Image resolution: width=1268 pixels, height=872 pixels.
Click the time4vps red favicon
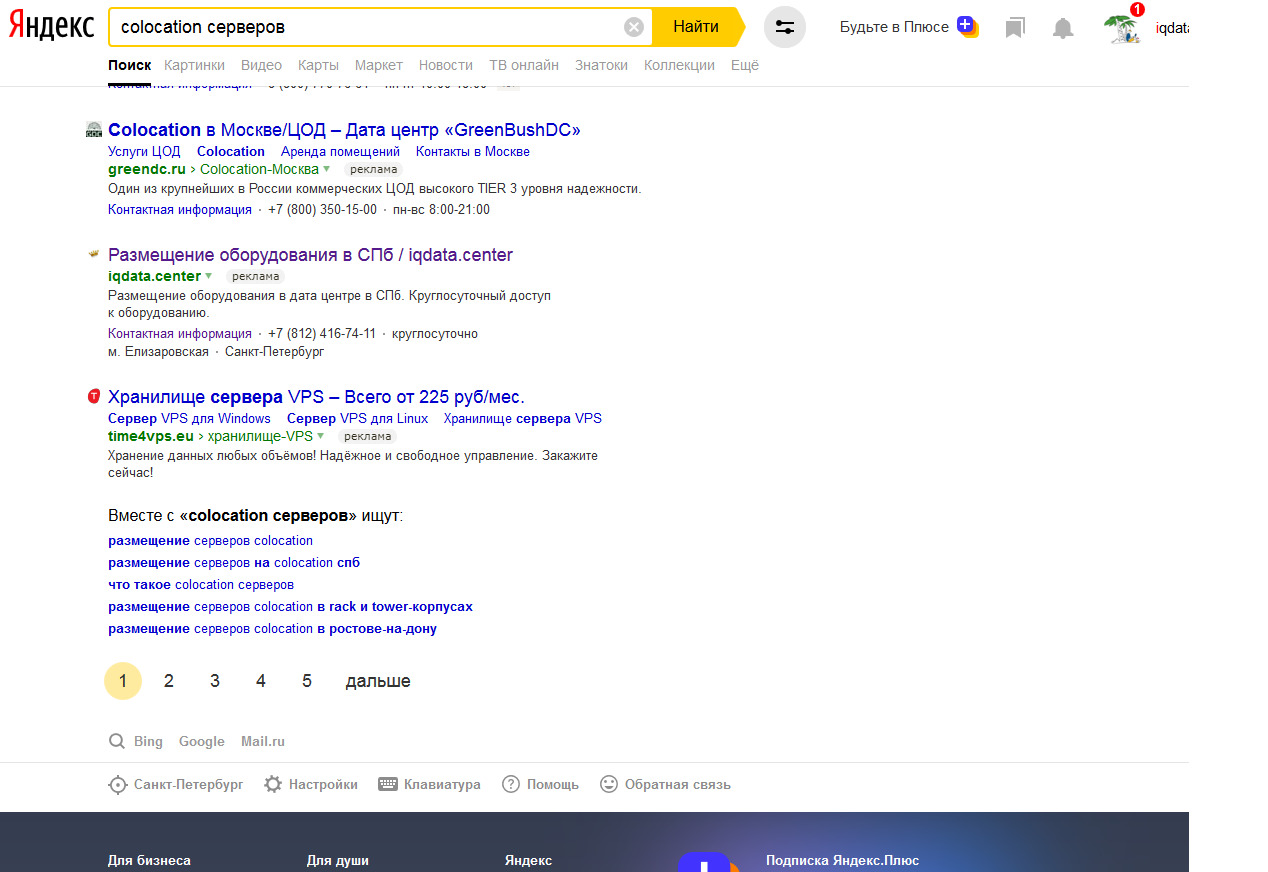click(94, 396)
